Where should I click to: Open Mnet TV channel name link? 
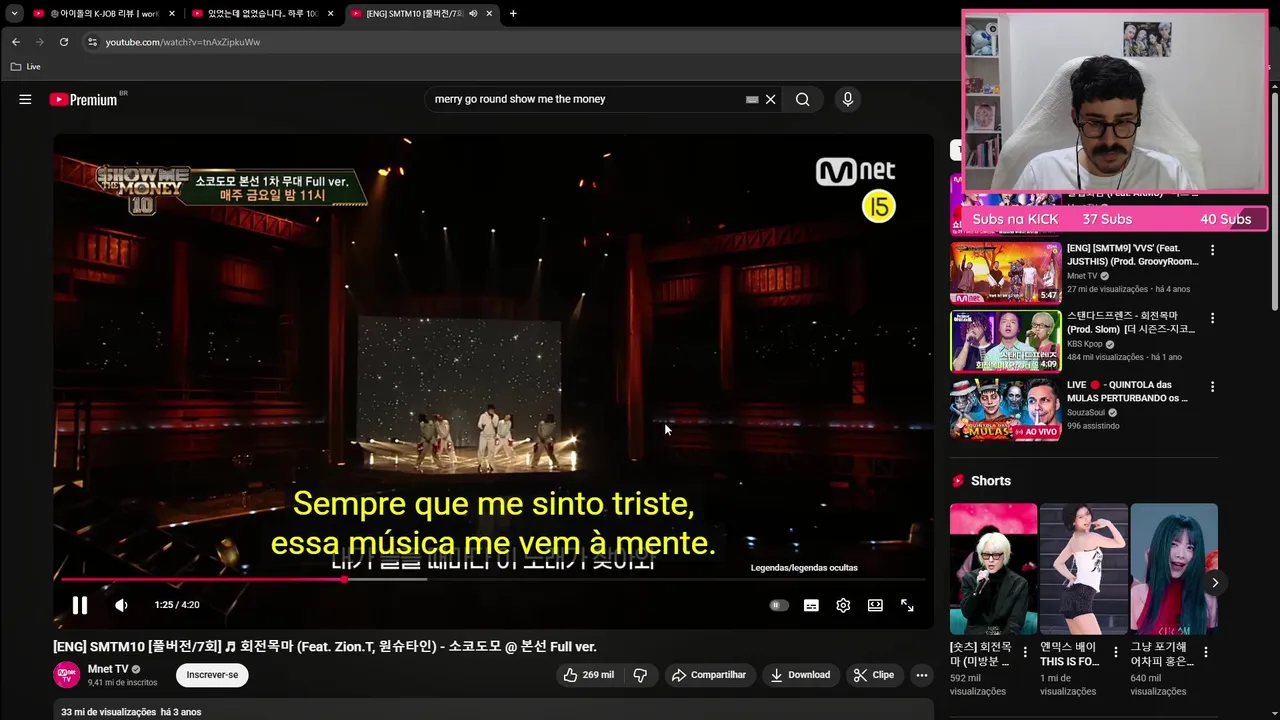coord(108,669)
